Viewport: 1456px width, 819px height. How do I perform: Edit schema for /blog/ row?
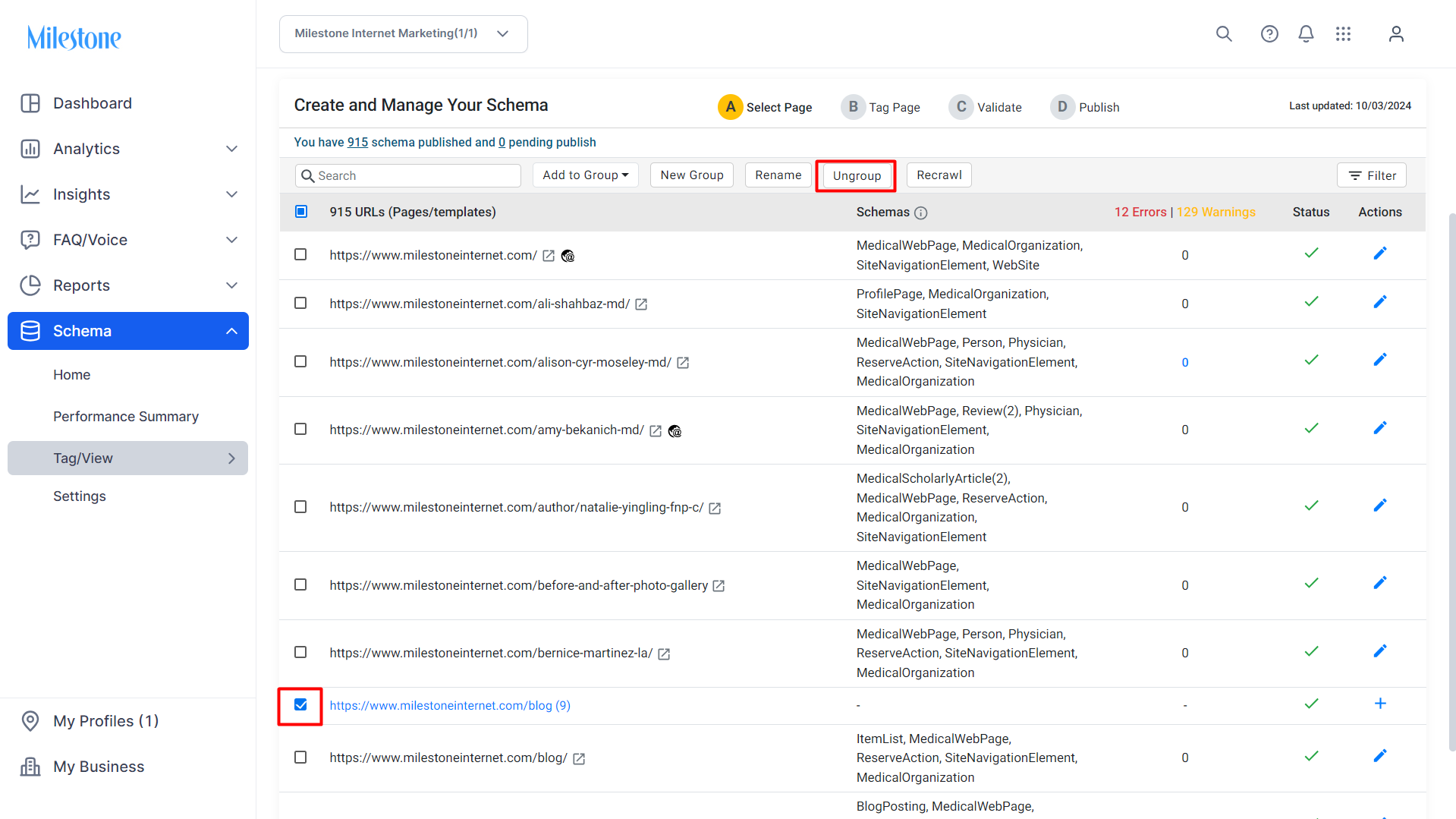(x=1380, y=756)
